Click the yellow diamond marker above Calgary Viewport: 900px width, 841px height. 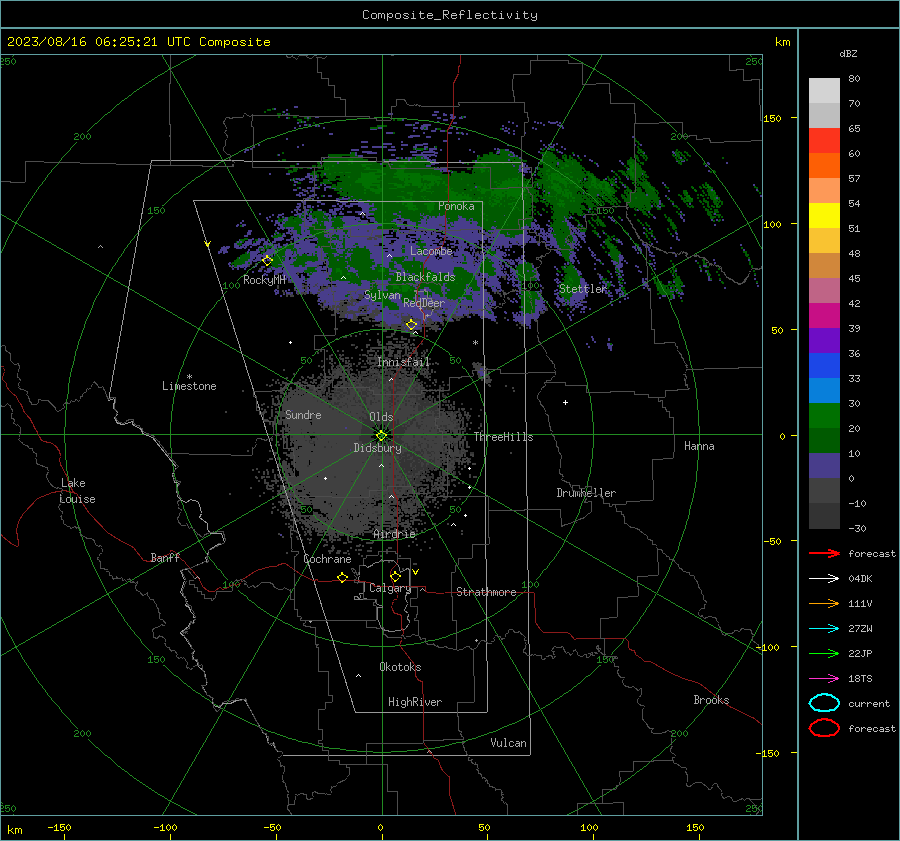pyautogui.click(x=395, y=576)
